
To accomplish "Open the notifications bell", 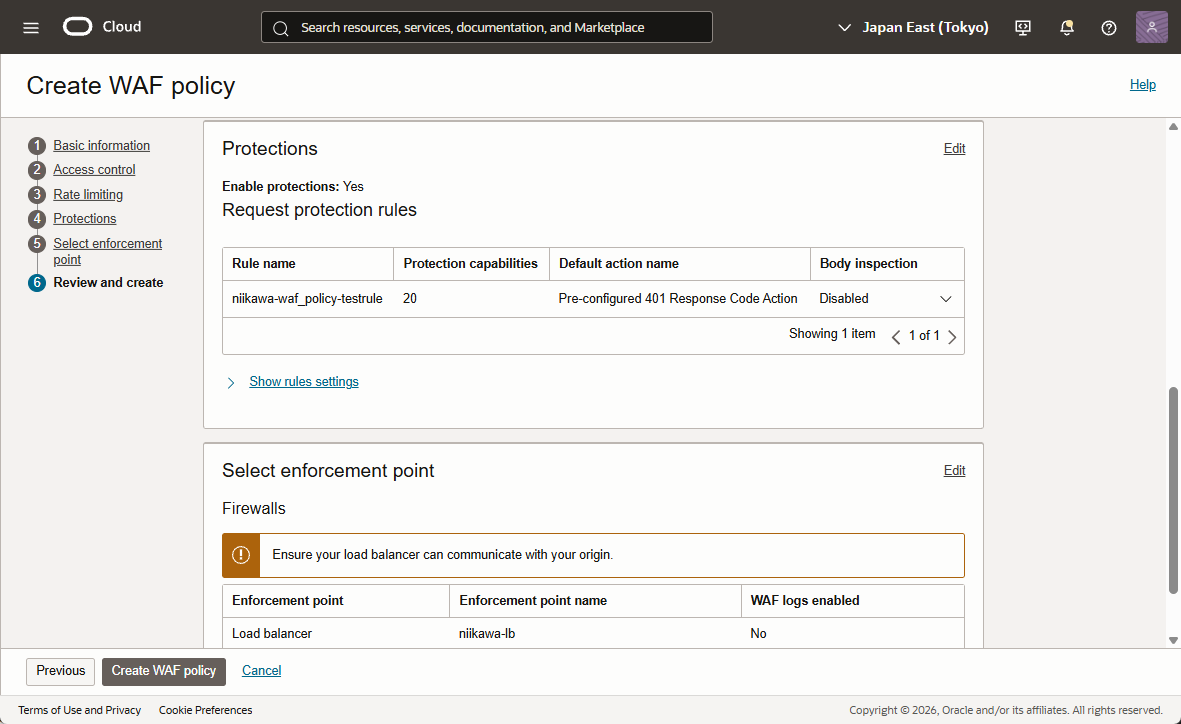I will click(x=1067, y=28).
